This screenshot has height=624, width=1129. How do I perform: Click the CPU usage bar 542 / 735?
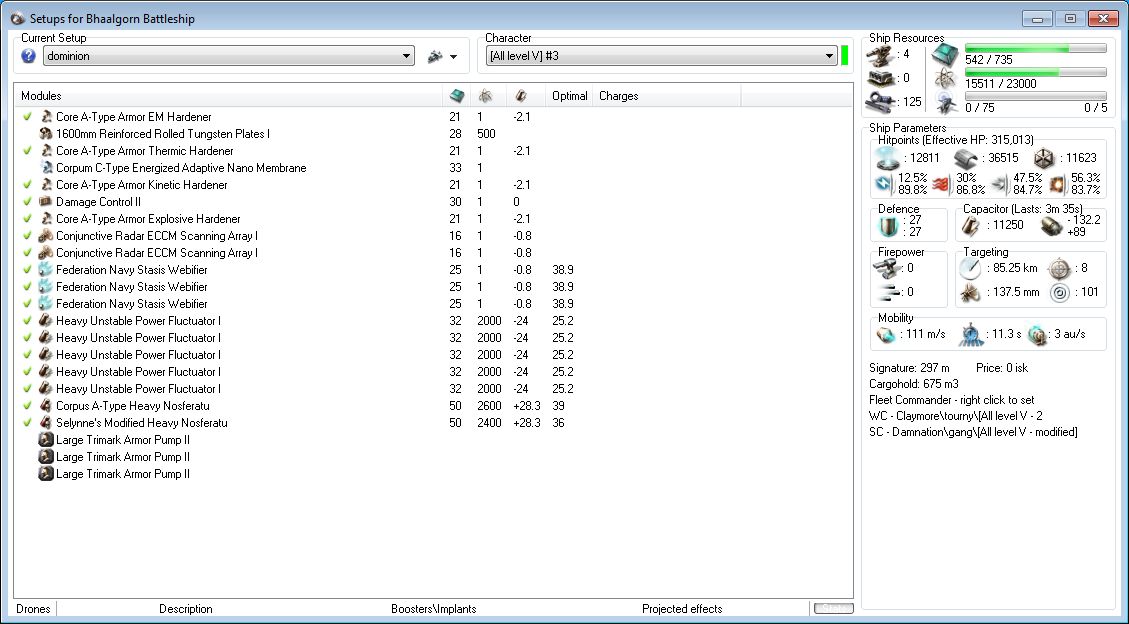(x=1035, y=48)
